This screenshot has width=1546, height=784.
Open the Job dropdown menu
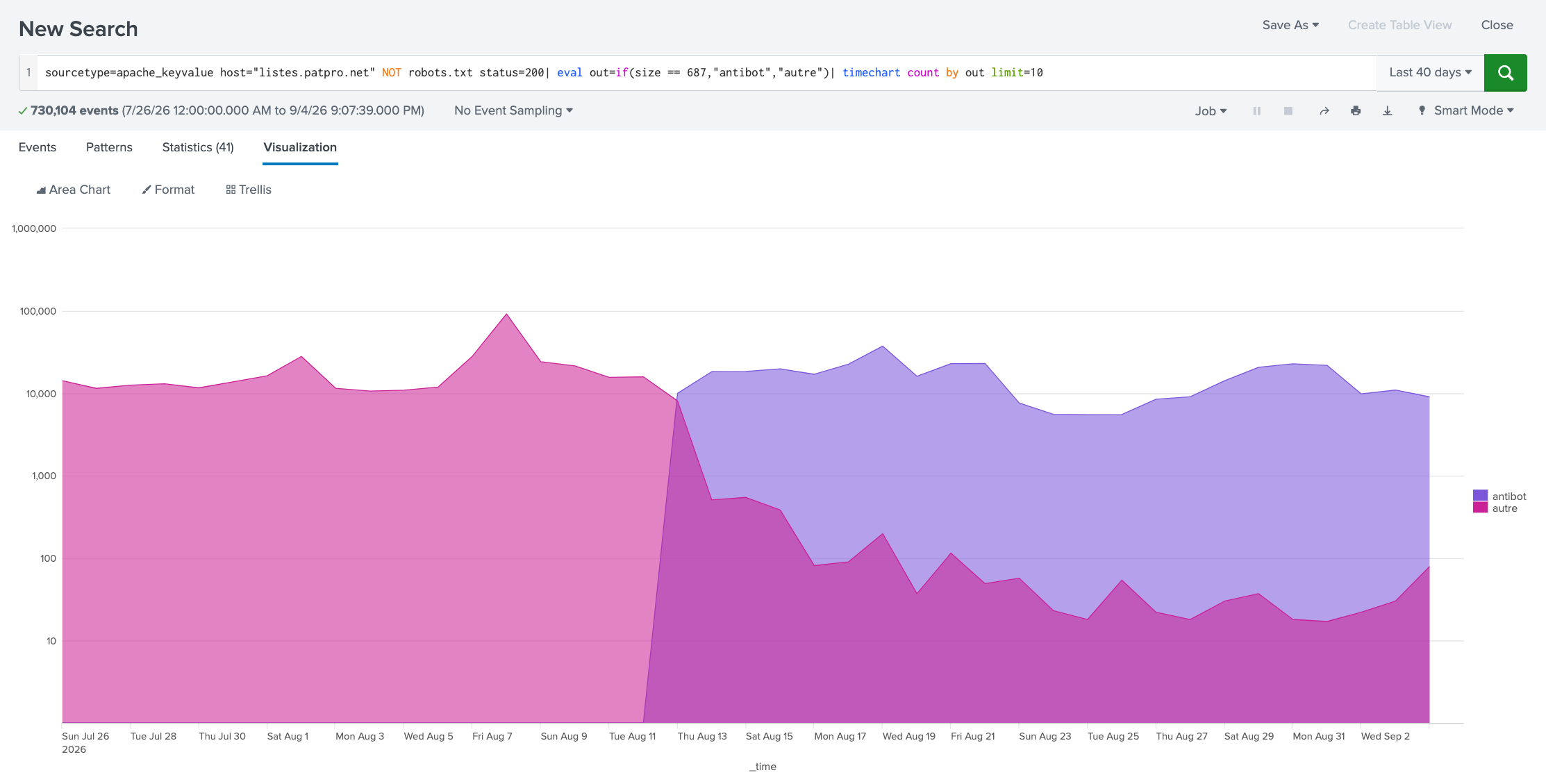coord(1211,111)
